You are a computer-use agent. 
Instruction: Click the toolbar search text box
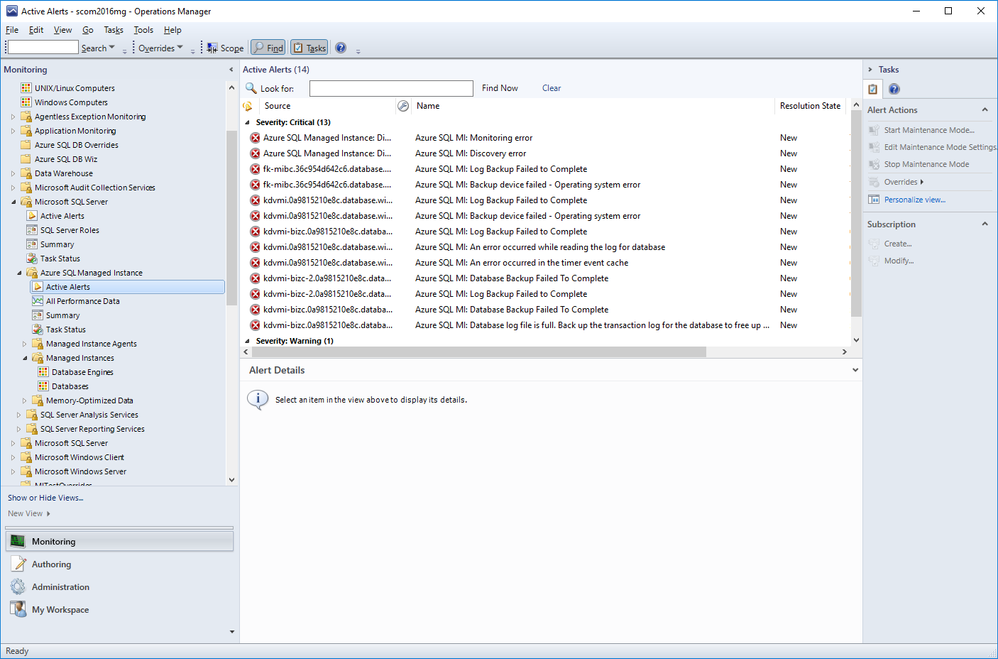pos(43,48)
